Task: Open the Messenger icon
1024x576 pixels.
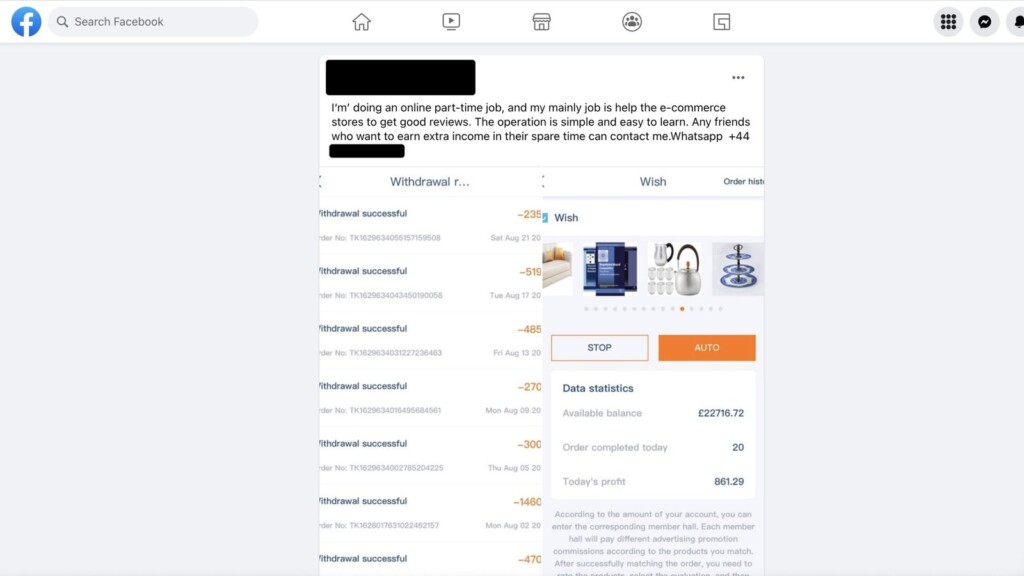Action: click(984, 22)
